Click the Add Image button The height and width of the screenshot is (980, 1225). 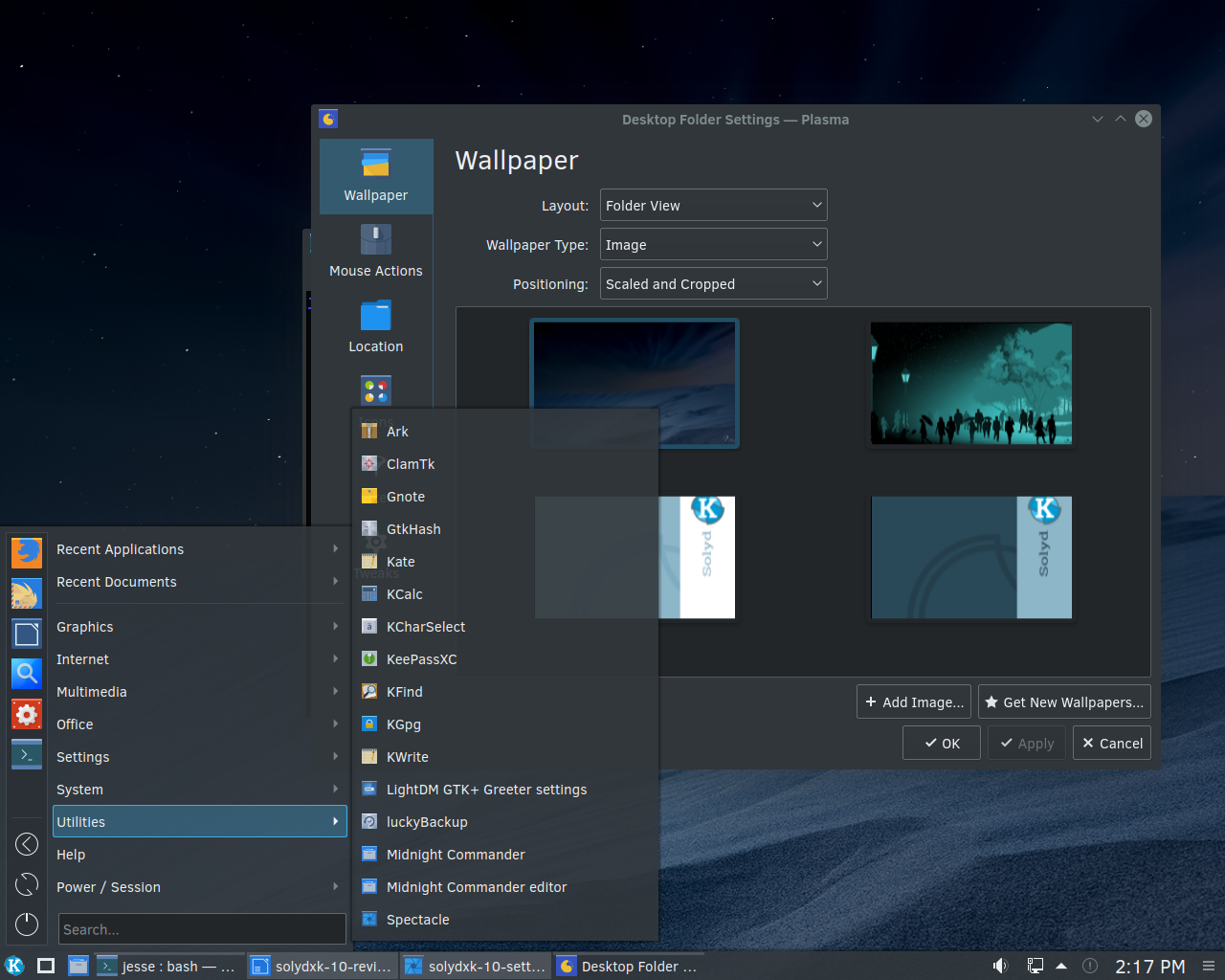point(914,702)
